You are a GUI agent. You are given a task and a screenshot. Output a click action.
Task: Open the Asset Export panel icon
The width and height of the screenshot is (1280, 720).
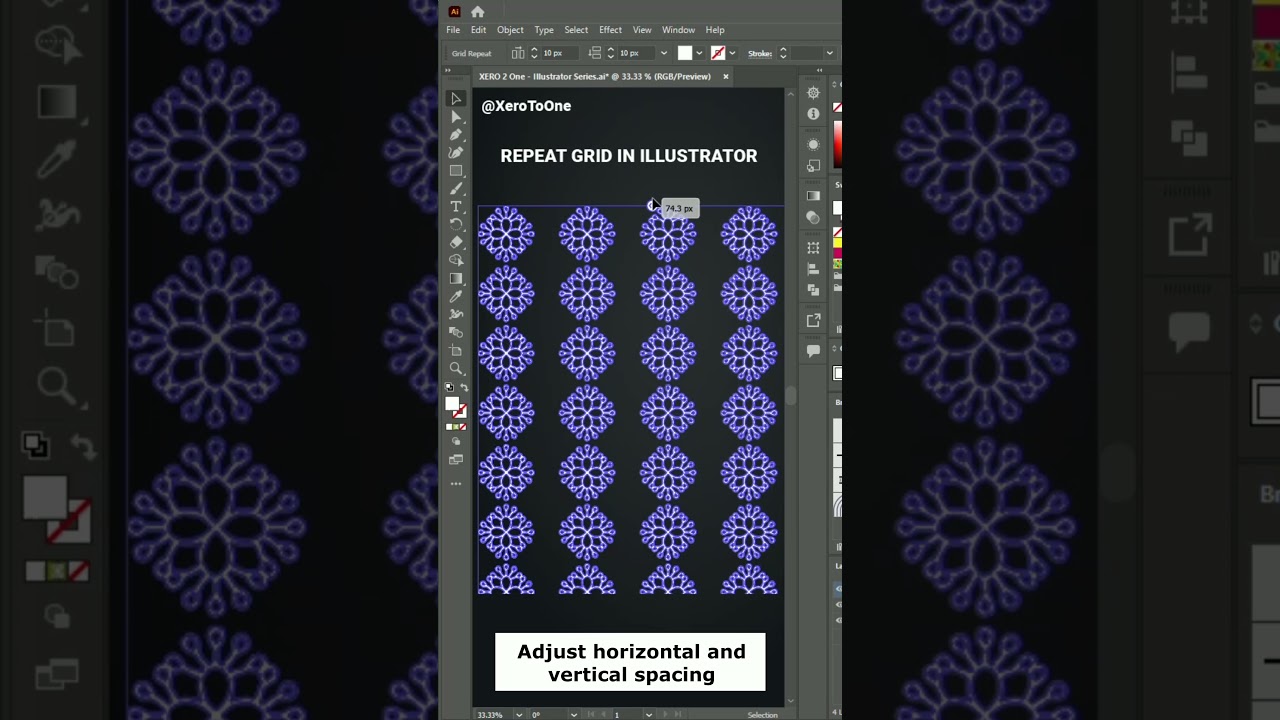[x=813, y=321]
